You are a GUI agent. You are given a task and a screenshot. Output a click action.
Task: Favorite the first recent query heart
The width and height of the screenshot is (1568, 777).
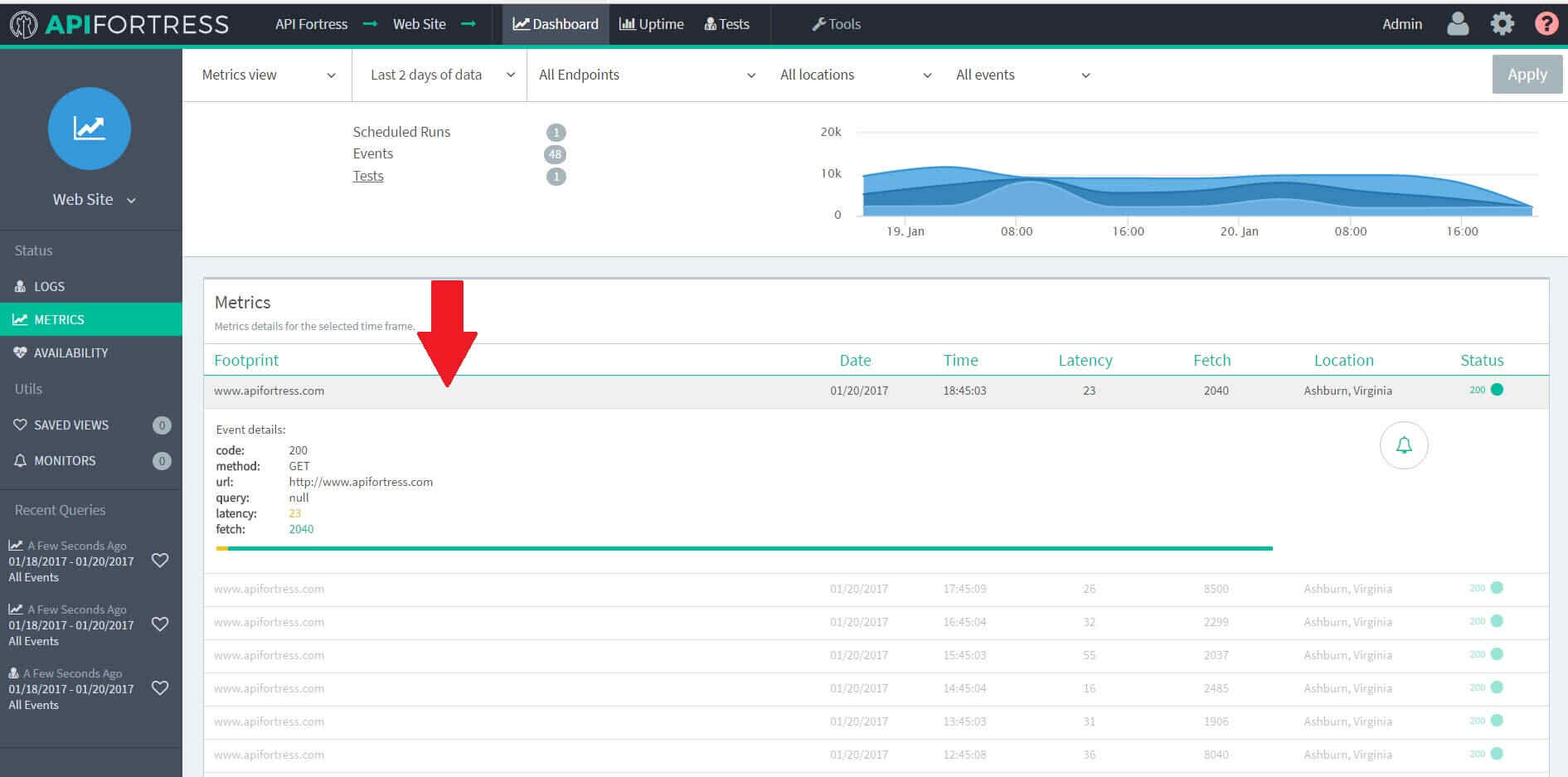pyautogui.click(x=160, y=561)
